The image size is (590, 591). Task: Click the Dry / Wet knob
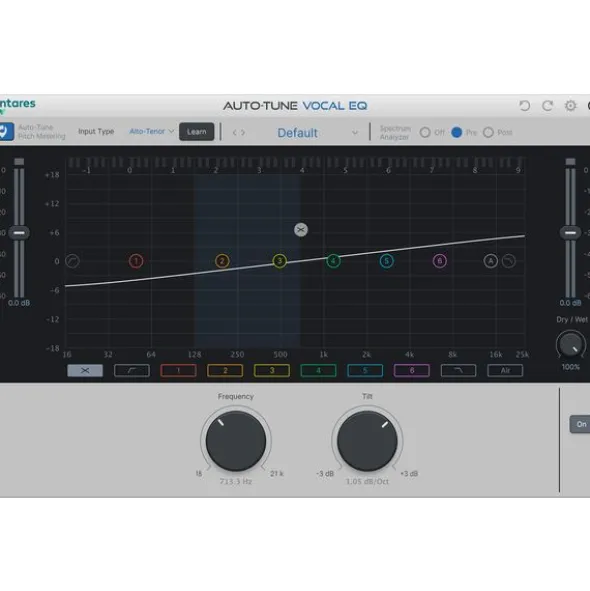click(570, 344)
